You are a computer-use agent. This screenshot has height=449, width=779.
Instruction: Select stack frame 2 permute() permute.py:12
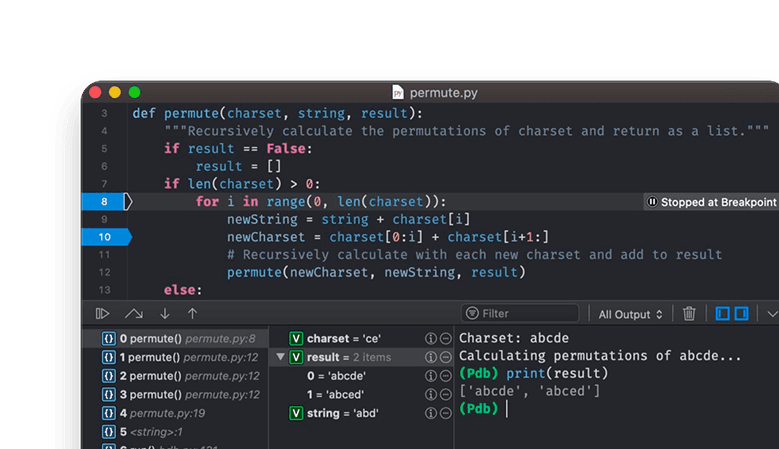pyautogui.click(x=175, y=376)
